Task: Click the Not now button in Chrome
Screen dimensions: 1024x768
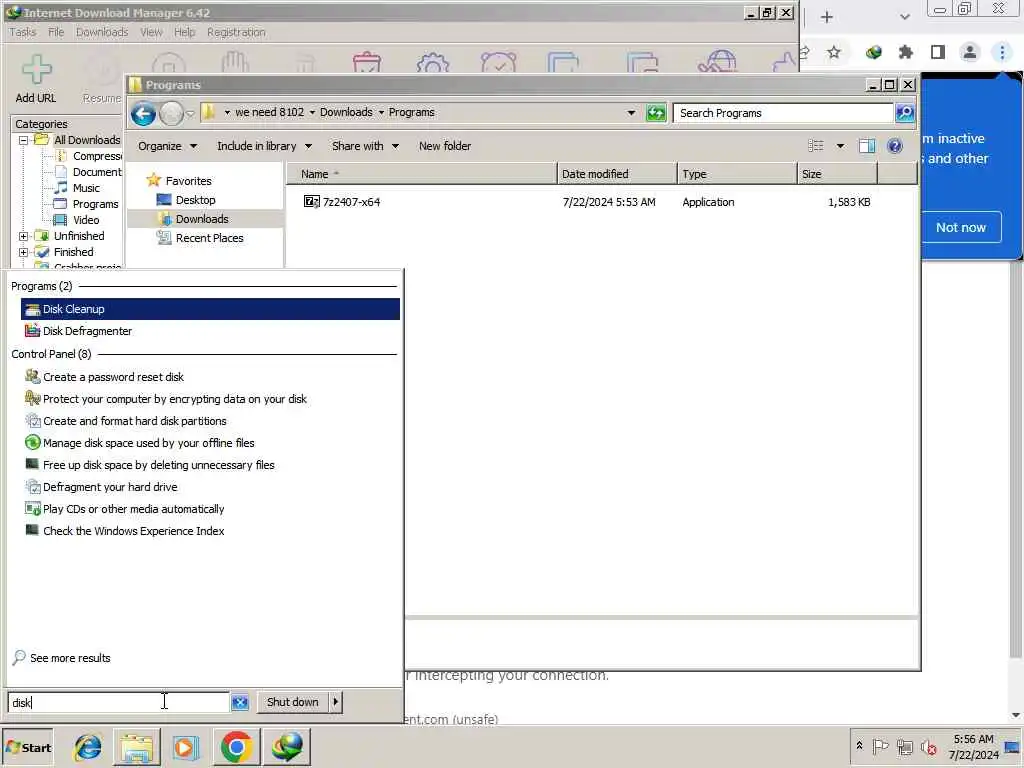Action: point(961,227)
